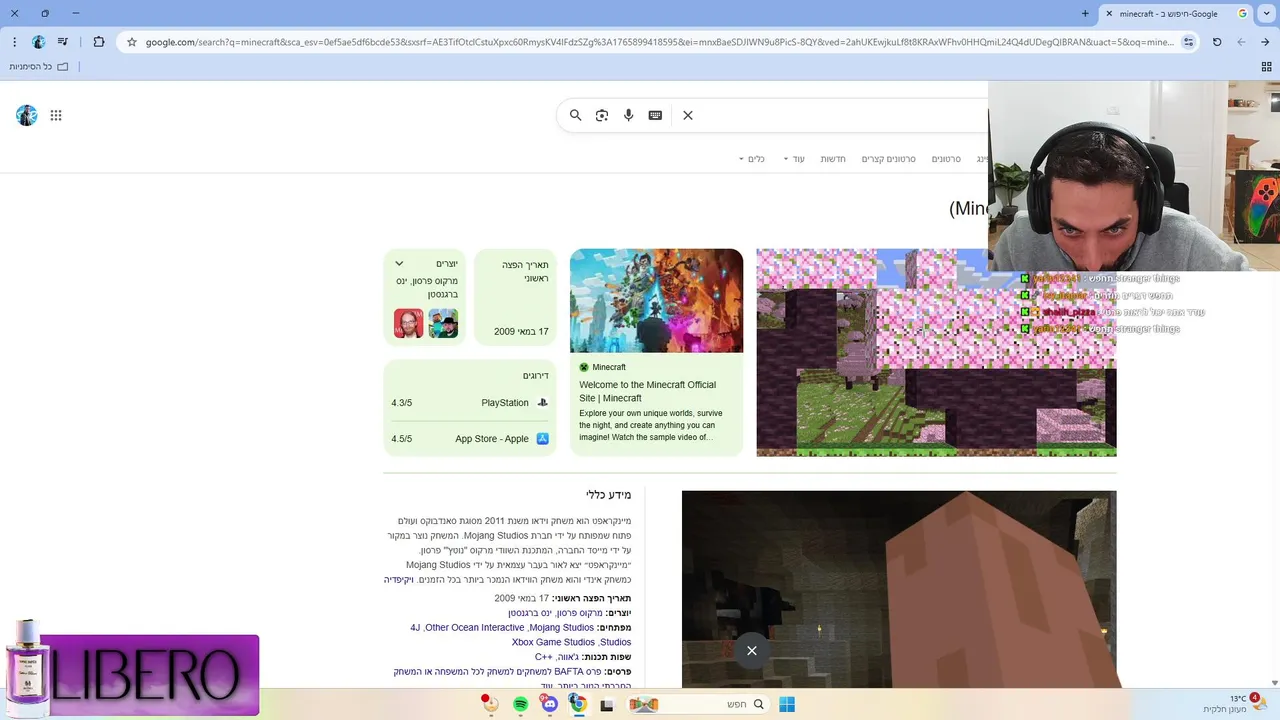Open the black-and-white square app on the taskbar
1280x720 pixels.
pyautogui.click(x=606, y=706)
